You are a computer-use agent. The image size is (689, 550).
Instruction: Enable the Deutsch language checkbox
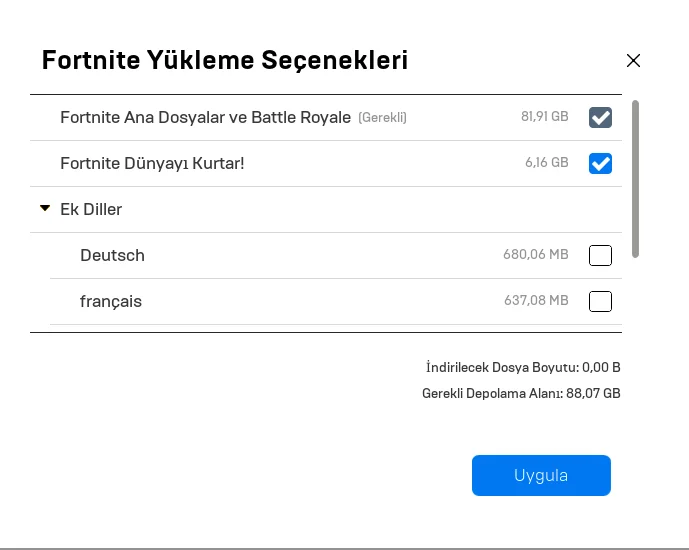(600, 255)
